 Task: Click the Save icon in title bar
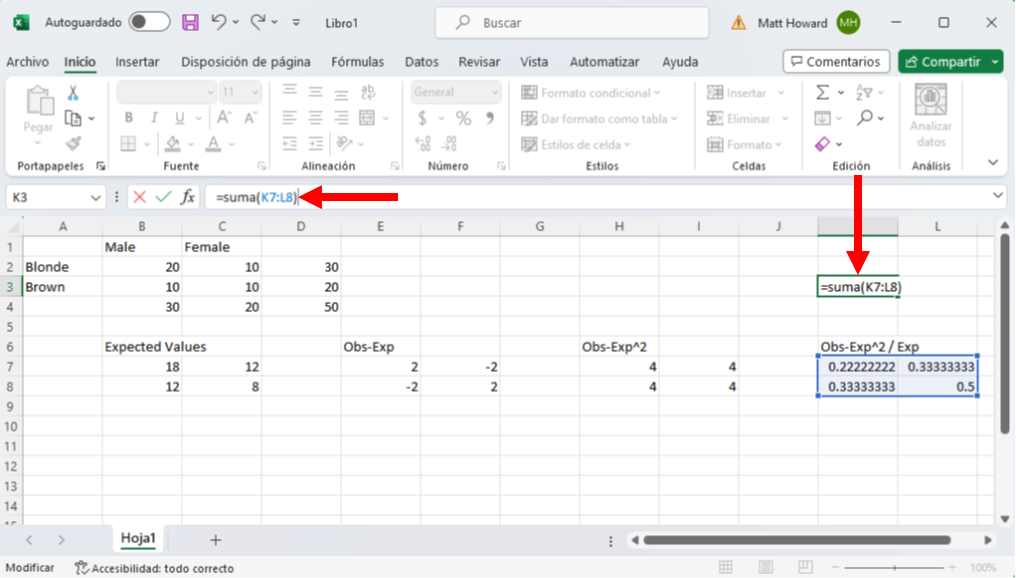189,21
